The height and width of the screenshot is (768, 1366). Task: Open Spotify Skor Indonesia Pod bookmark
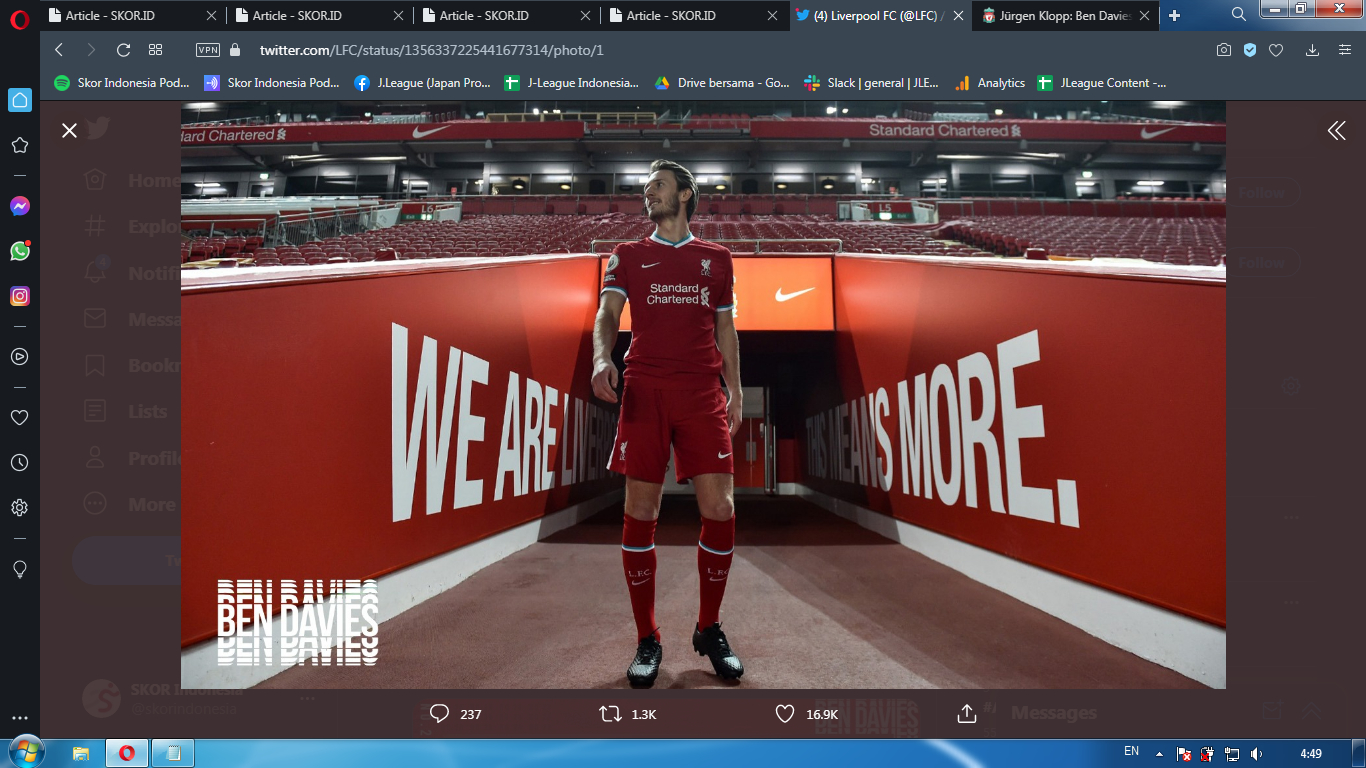(121, 83)
